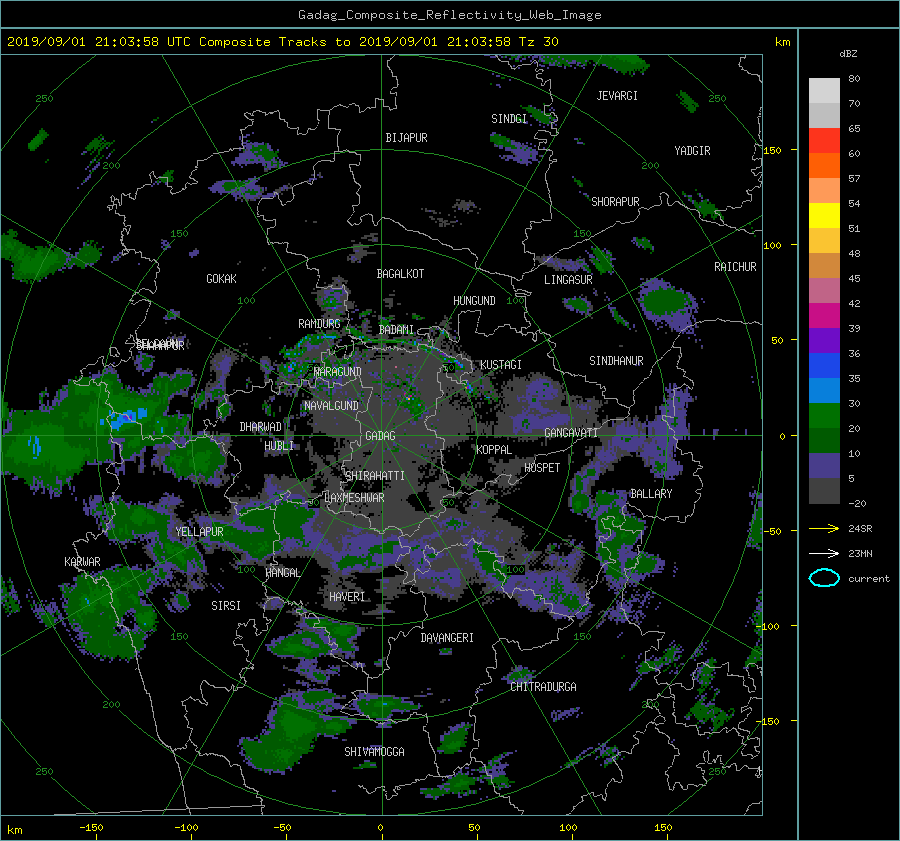Pick the light gray 70-80 dBZ swatch
The height and width of the screenshot is (841, 900).
(x=824, y=91)
